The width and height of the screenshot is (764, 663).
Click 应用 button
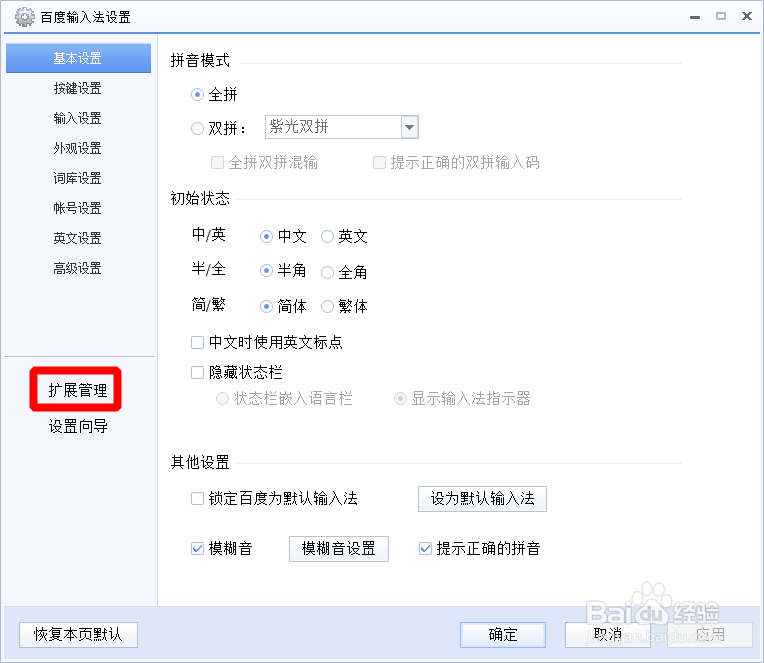pos(710,635)
